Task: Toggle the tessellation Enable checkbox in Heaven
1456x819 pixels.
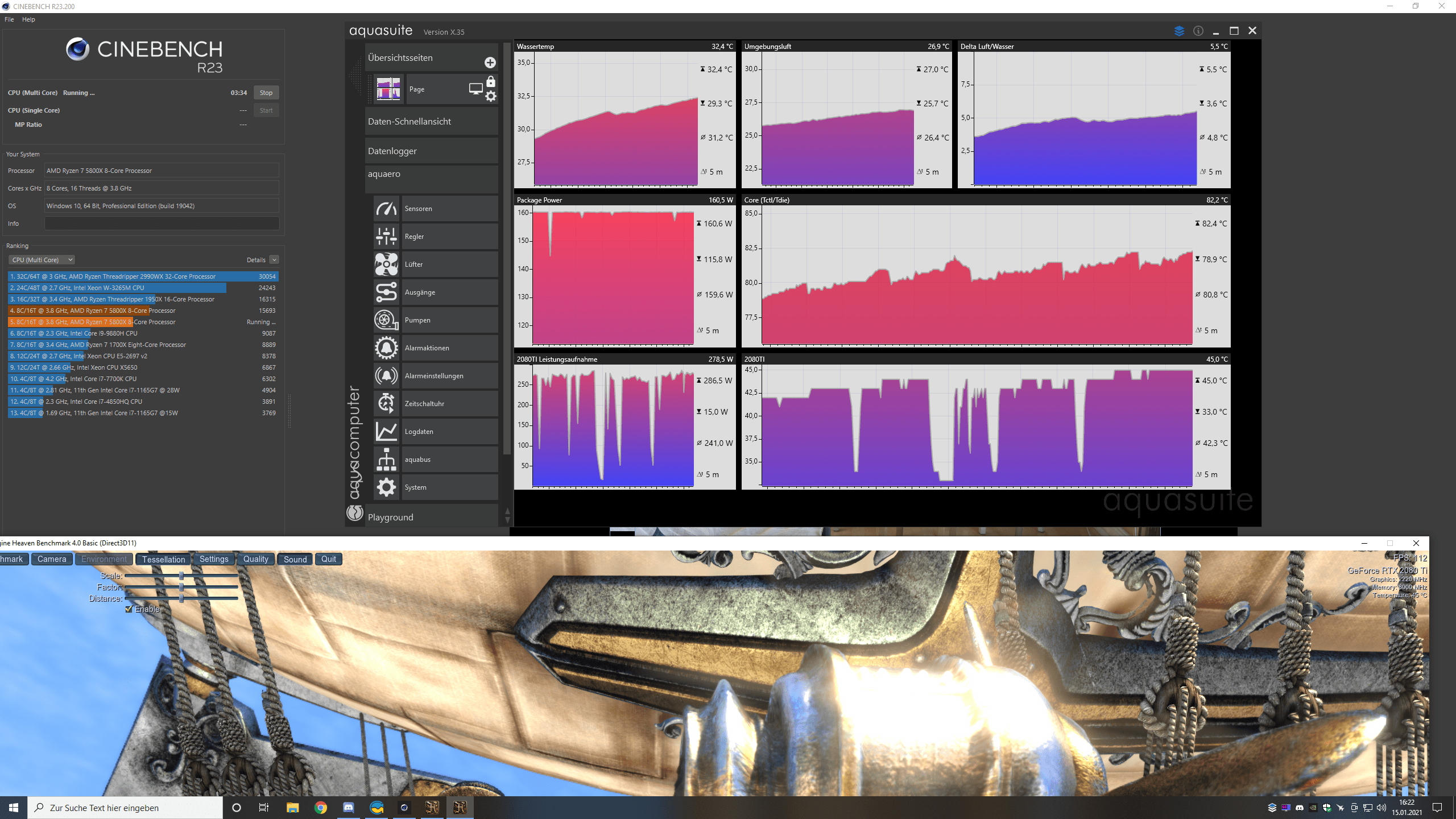Action: click(129, 609)
